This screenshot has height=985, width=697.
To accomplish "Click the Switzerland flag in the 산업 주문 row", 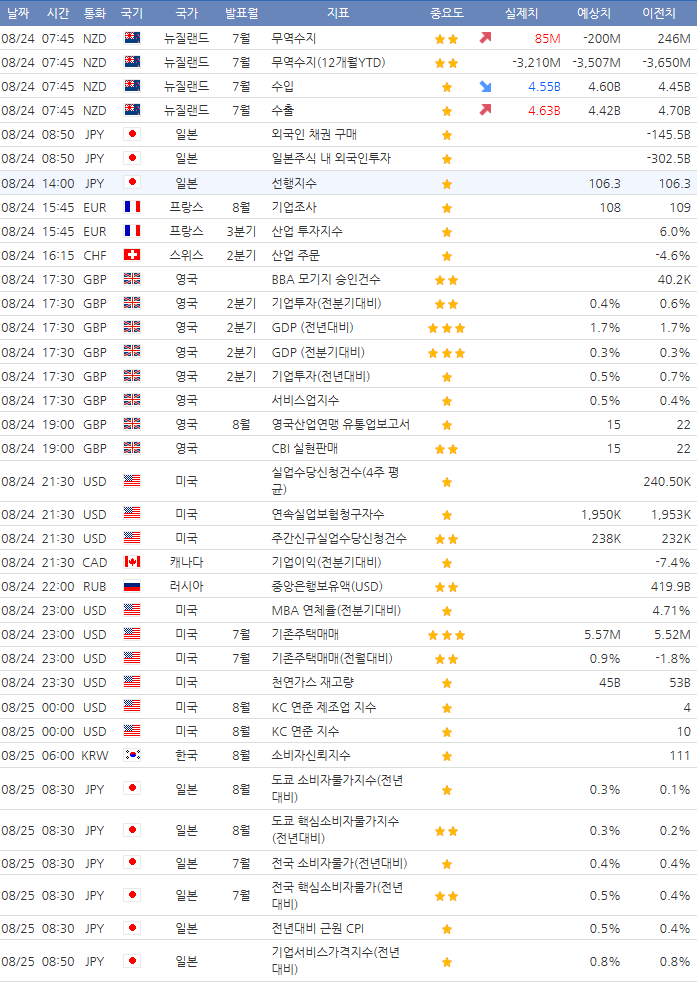I will pyautogui.click(x=132, y=255).
